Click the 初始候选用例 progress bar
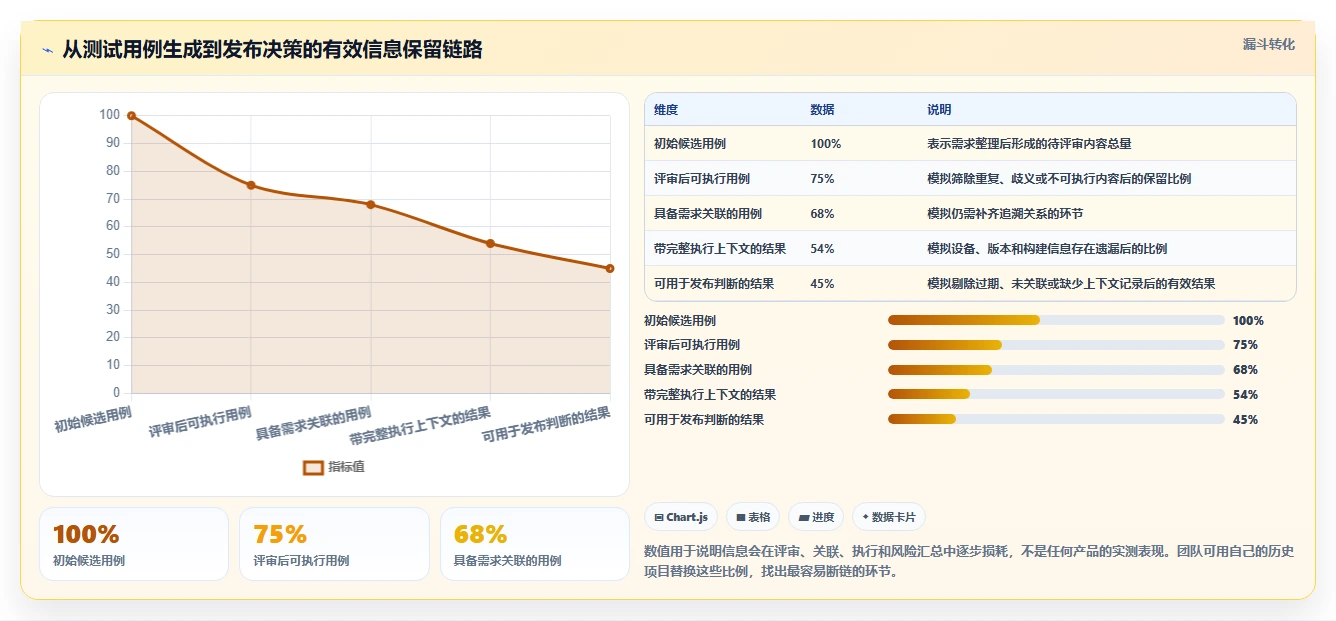The width and height of the screenshot is (1336, 621). (x=1056, y=320)
